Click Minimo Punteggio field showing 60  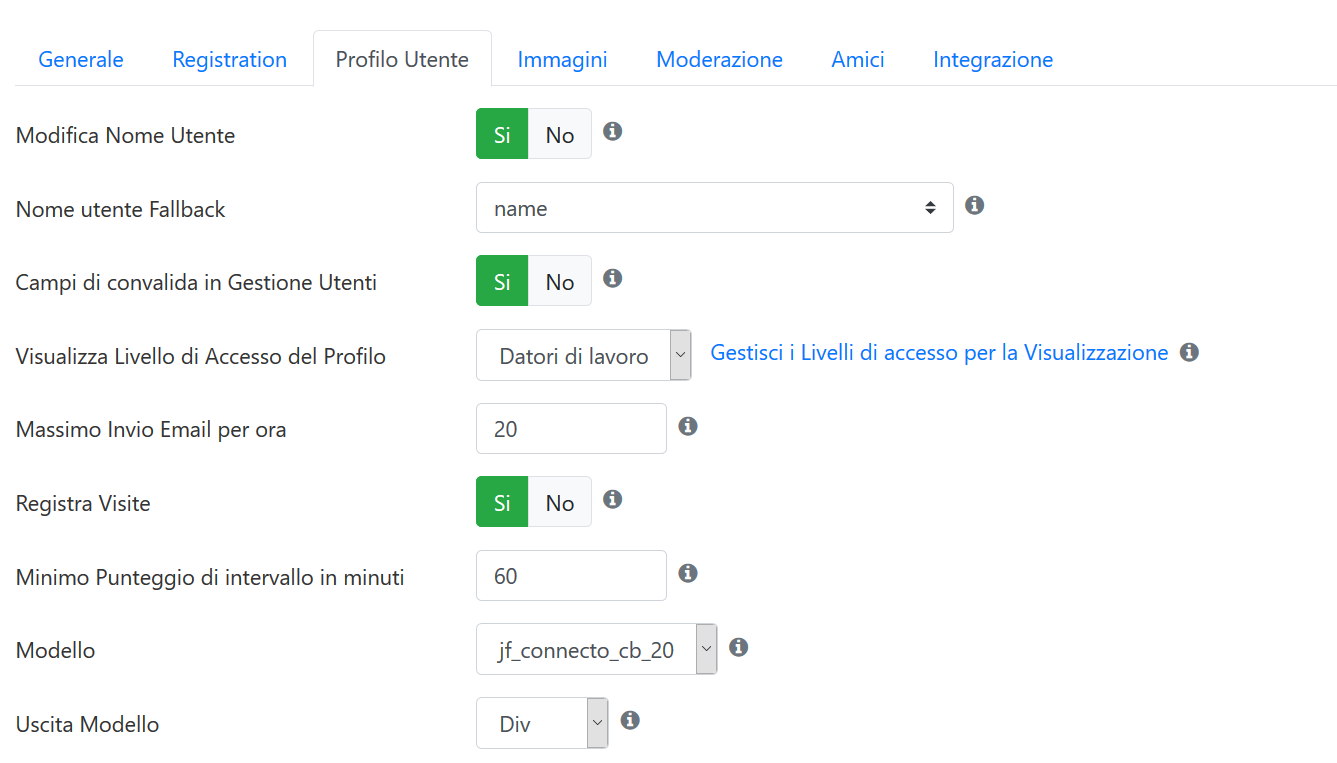[571, 576]
